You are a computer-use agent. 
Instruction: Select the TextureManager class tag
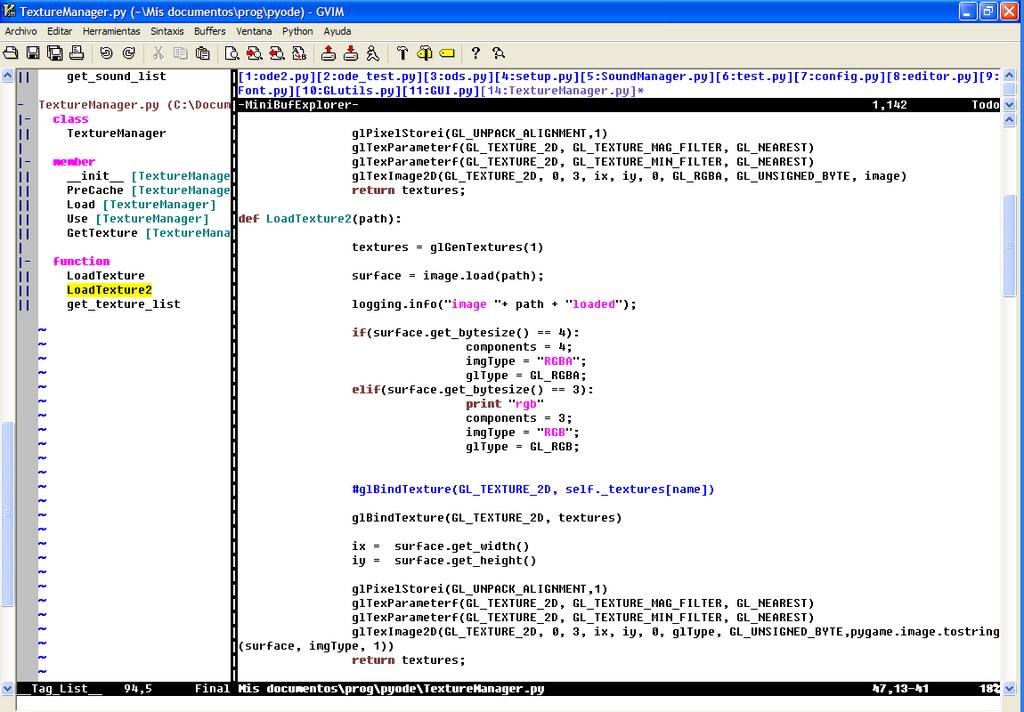(x=116, y=133)
